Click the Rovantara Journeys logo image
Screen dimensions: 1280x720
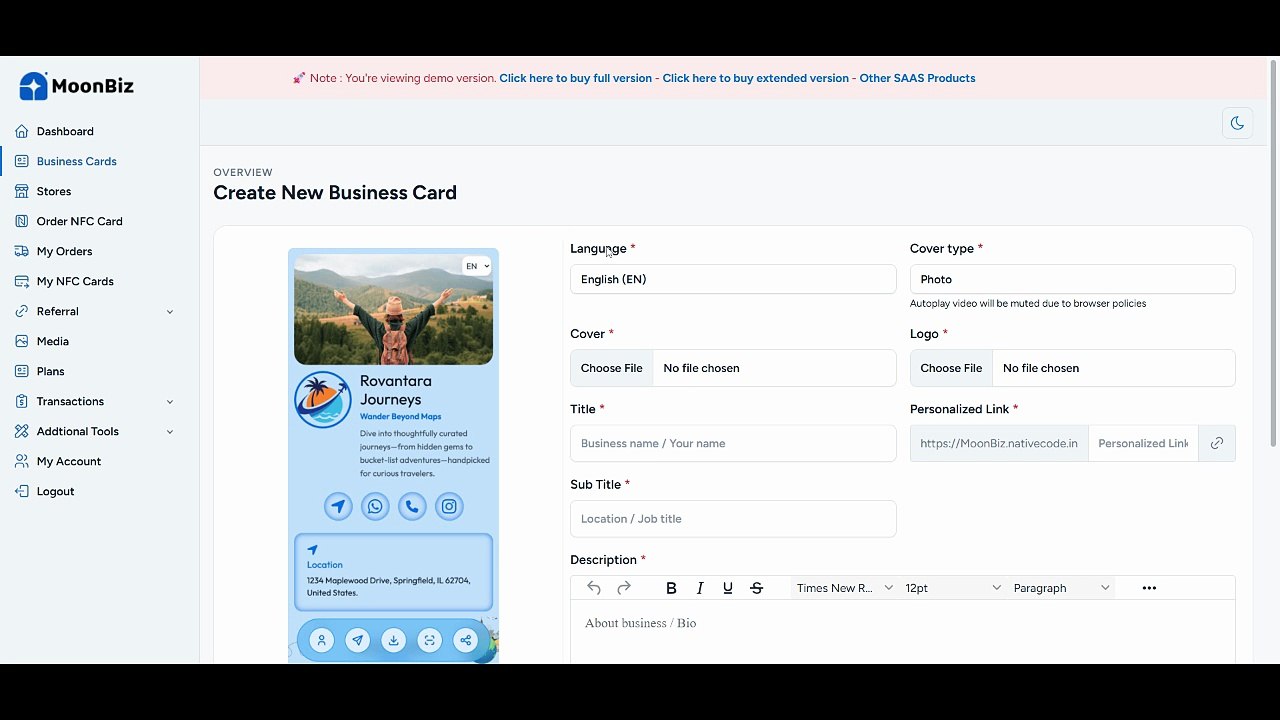(x=323, y=399)
